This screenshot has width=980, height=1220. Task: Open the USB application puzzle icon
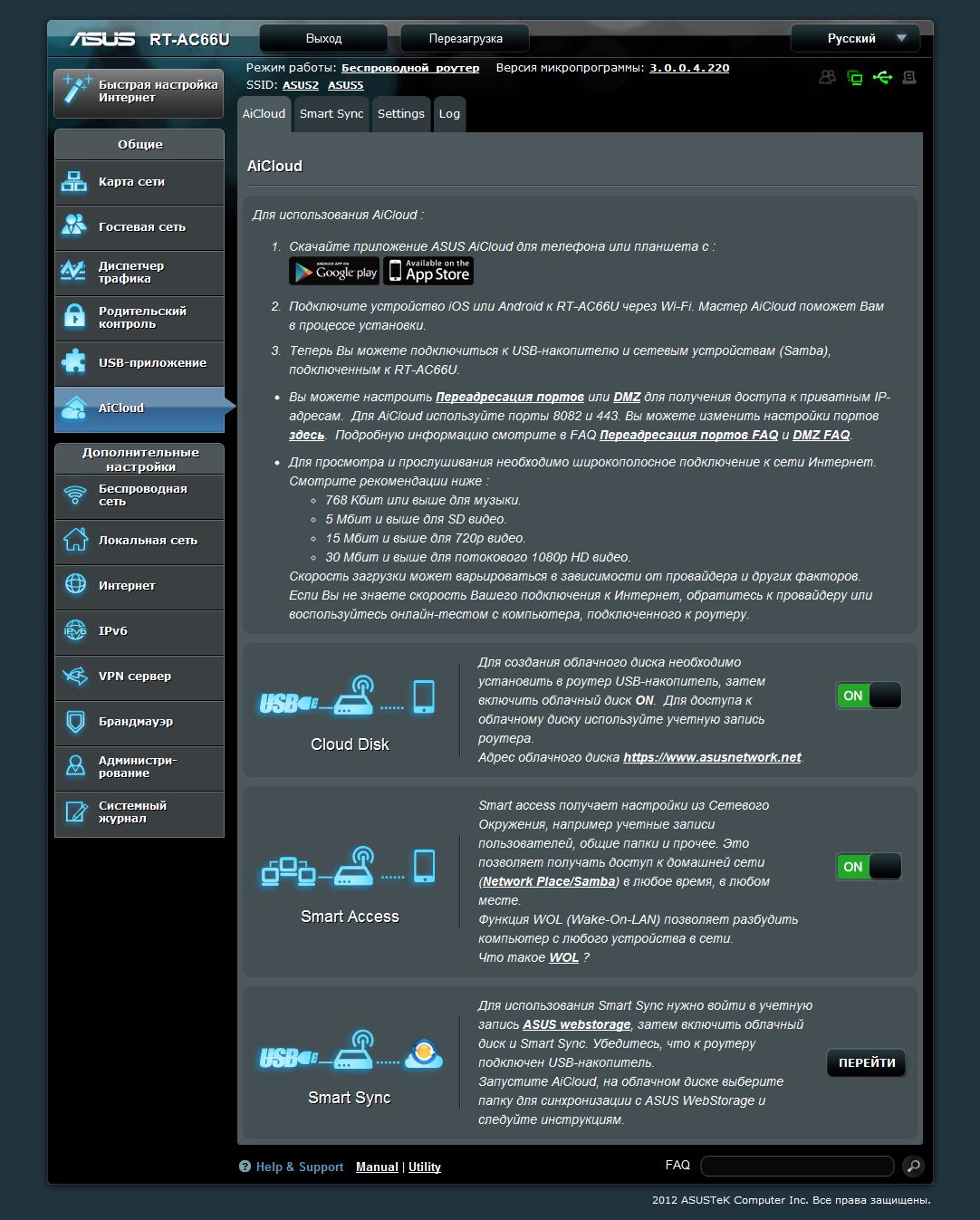coord(74,361)
